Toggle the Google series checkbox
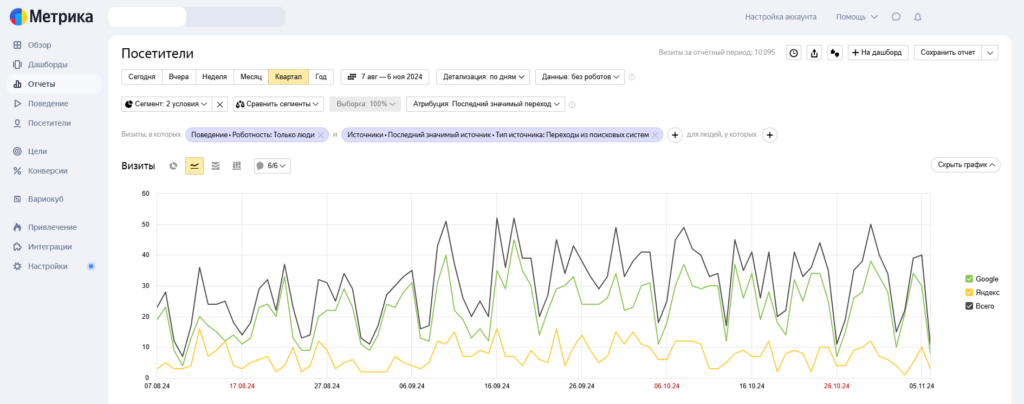 pyautogui.click(x=969, y=278)
